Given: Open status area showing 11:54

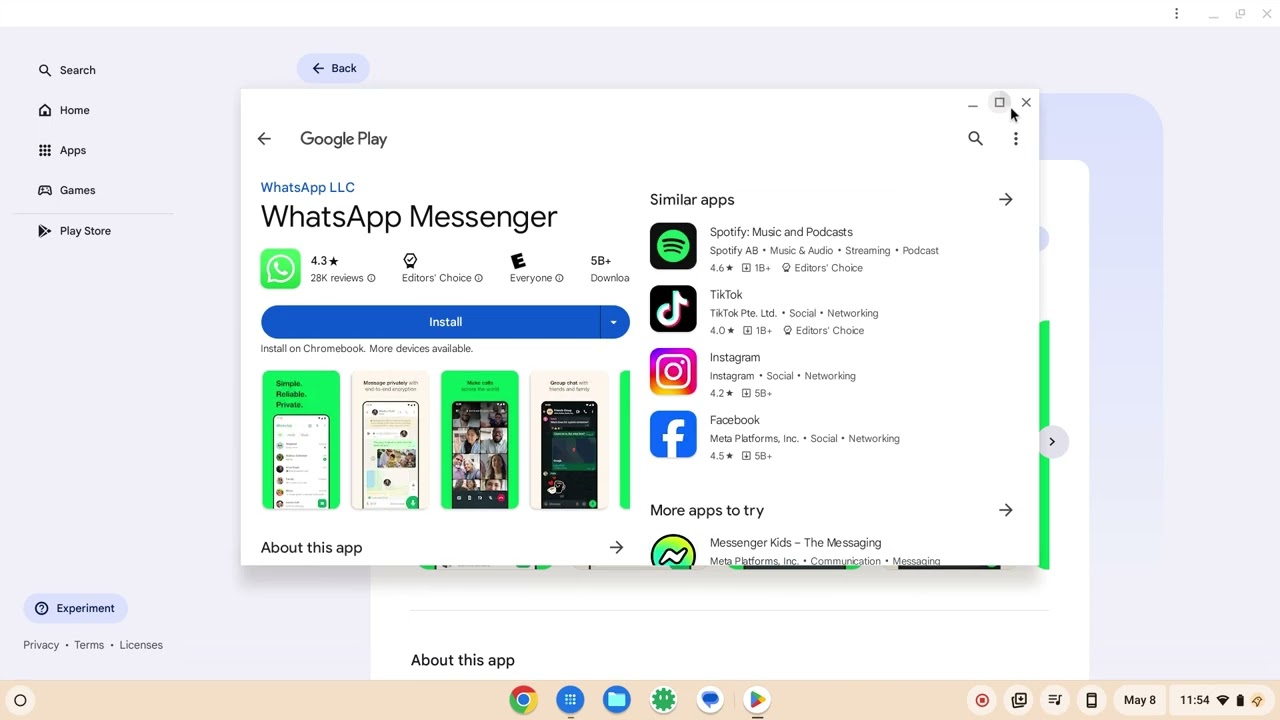Looking at the screenshot, I should [1222, 700].
